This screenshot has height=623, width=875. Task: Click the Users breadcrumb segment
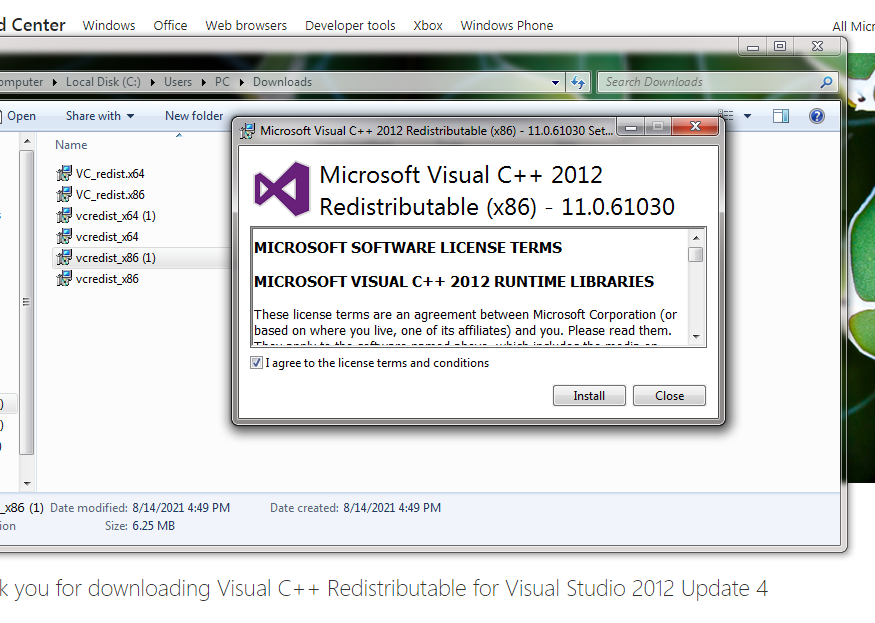(x=178, y=82)
